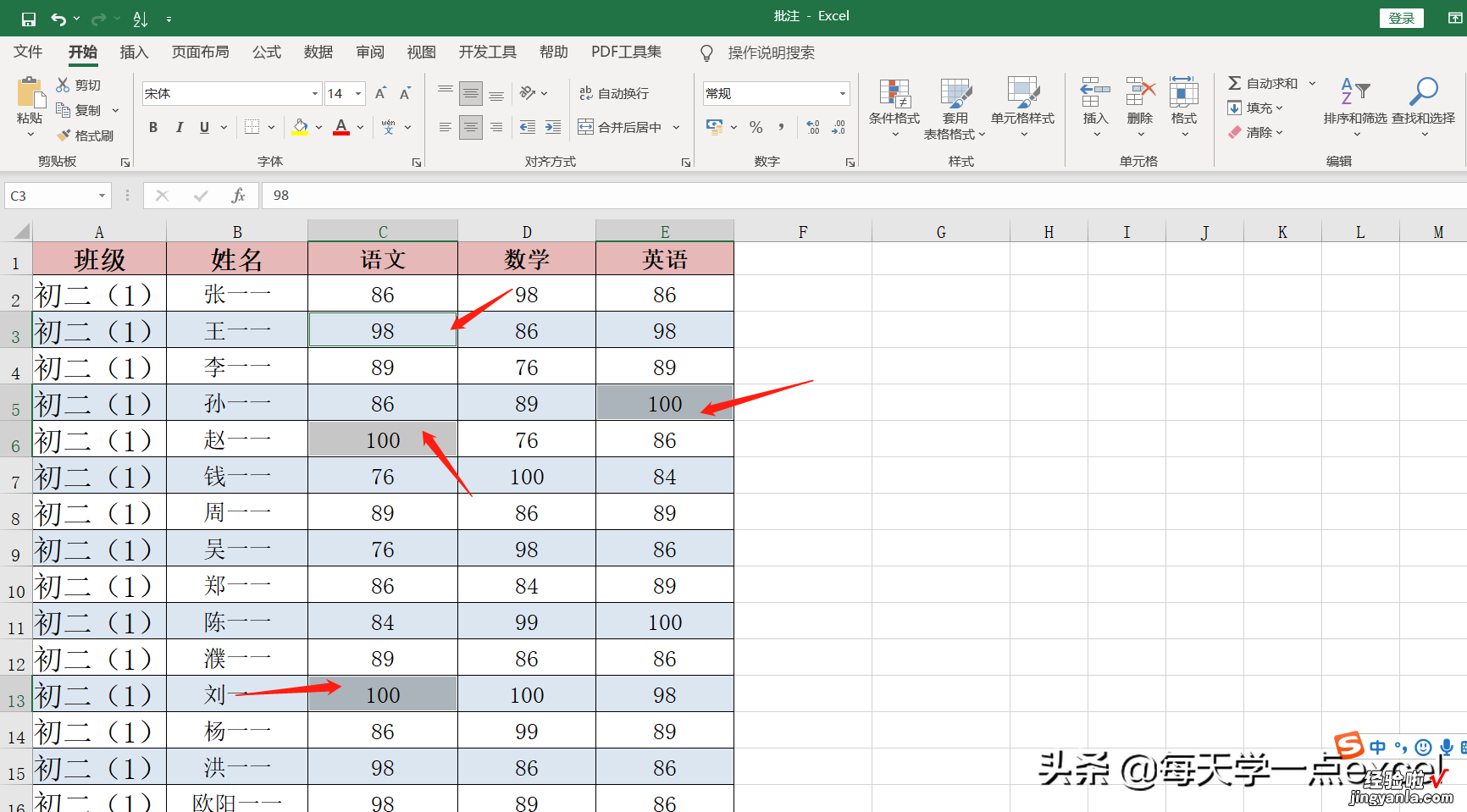Open Format as Table (套用表格格式)

tap(955, 108)
